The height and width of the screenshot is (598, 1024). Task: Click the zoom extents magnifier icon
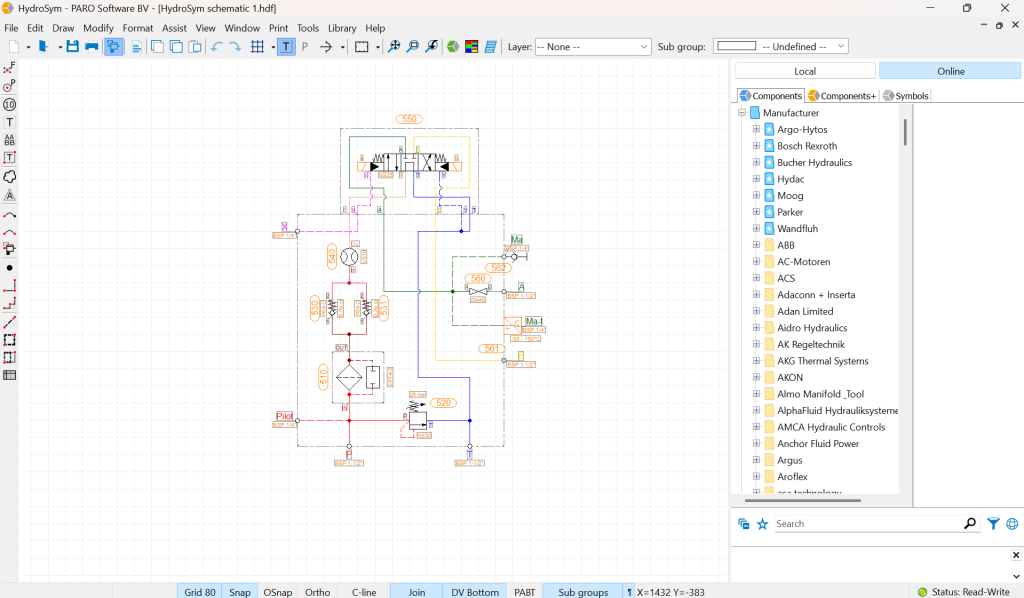click(394, 46)
